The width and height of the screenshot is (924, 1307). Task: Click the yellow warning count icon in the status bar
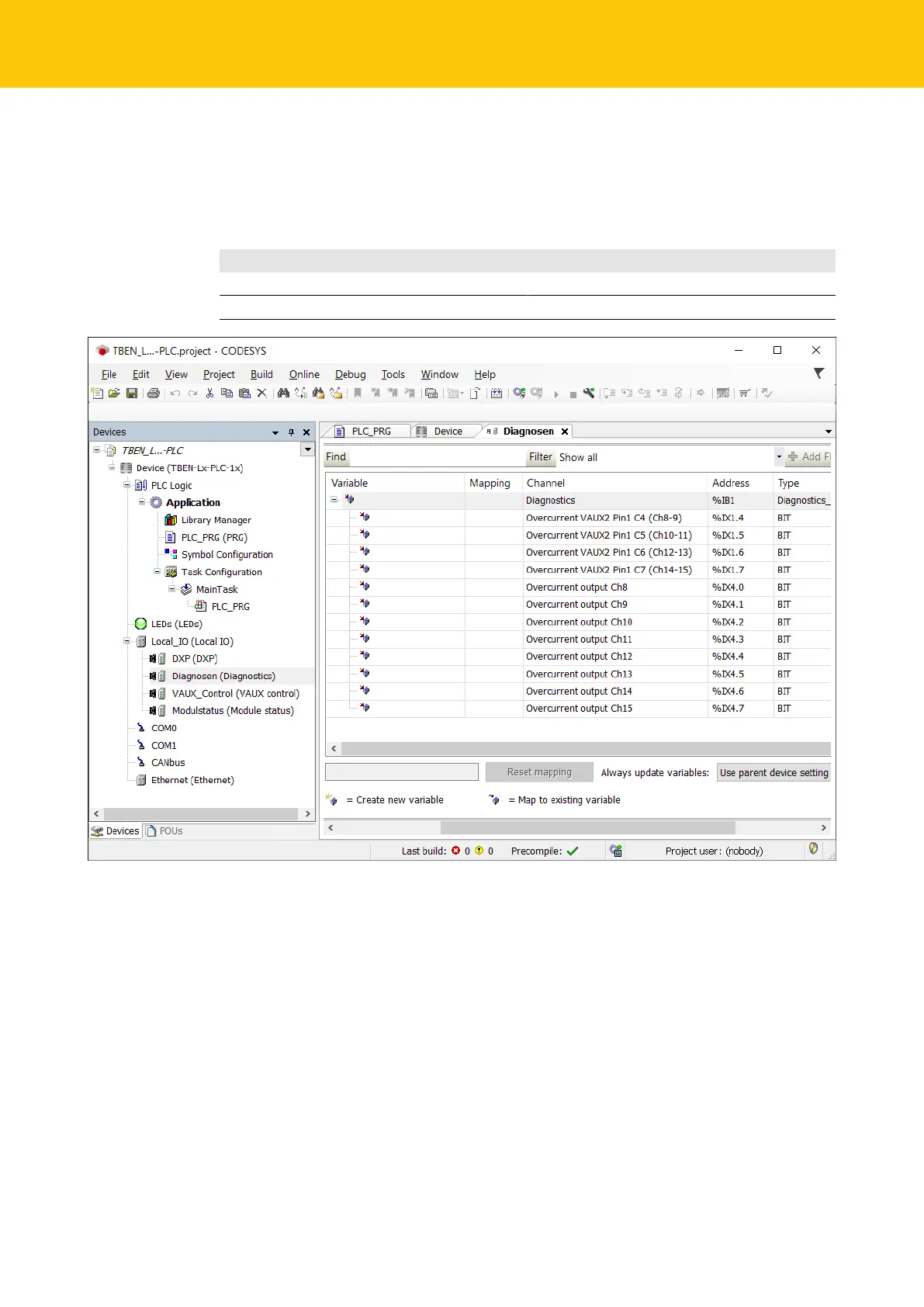(x=479, y=851)
